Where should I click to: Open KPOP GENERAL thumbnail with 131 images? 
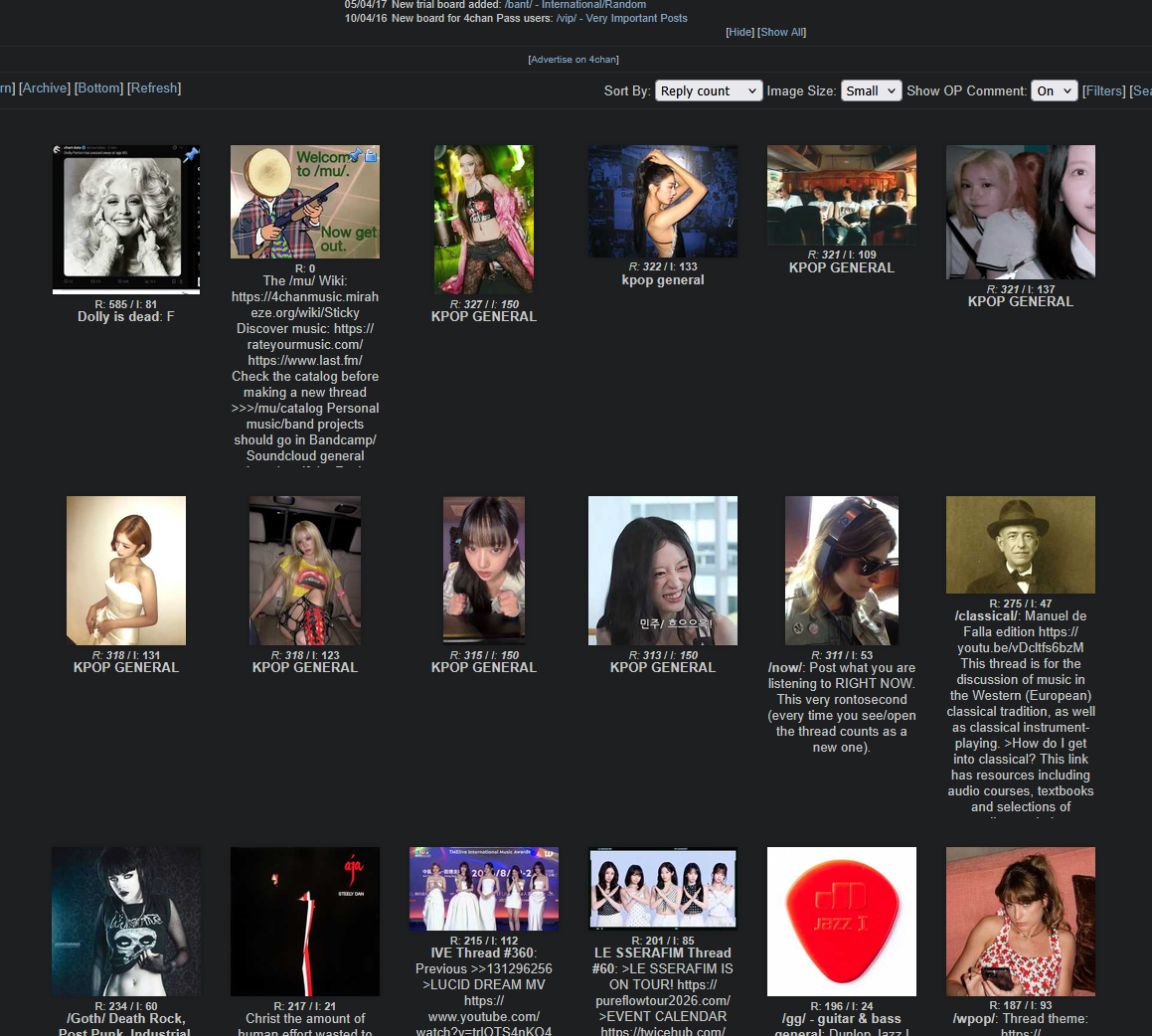point(126,570)
